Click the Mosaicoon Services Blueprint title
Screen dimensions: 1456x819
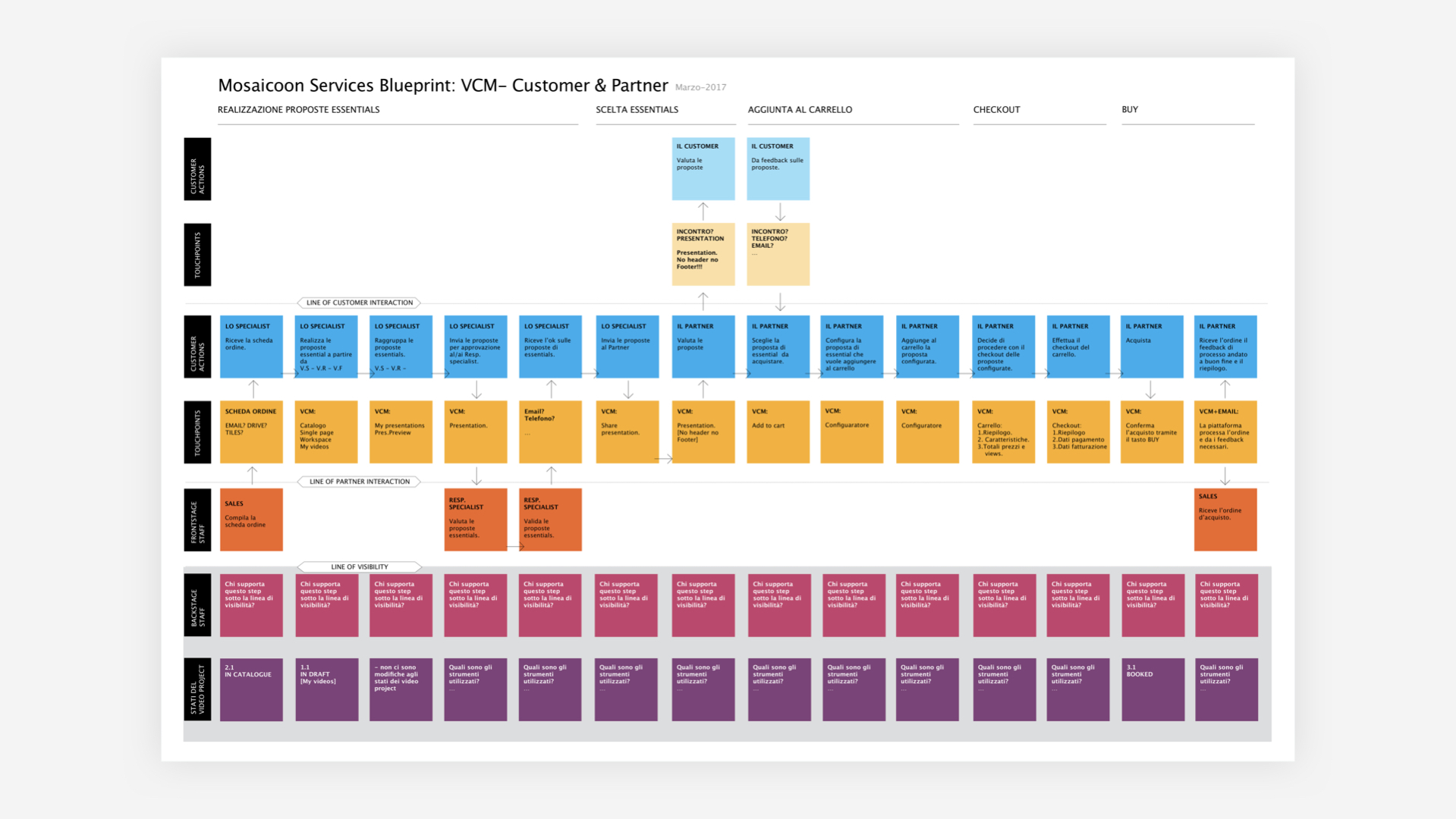tap(442, 85)
